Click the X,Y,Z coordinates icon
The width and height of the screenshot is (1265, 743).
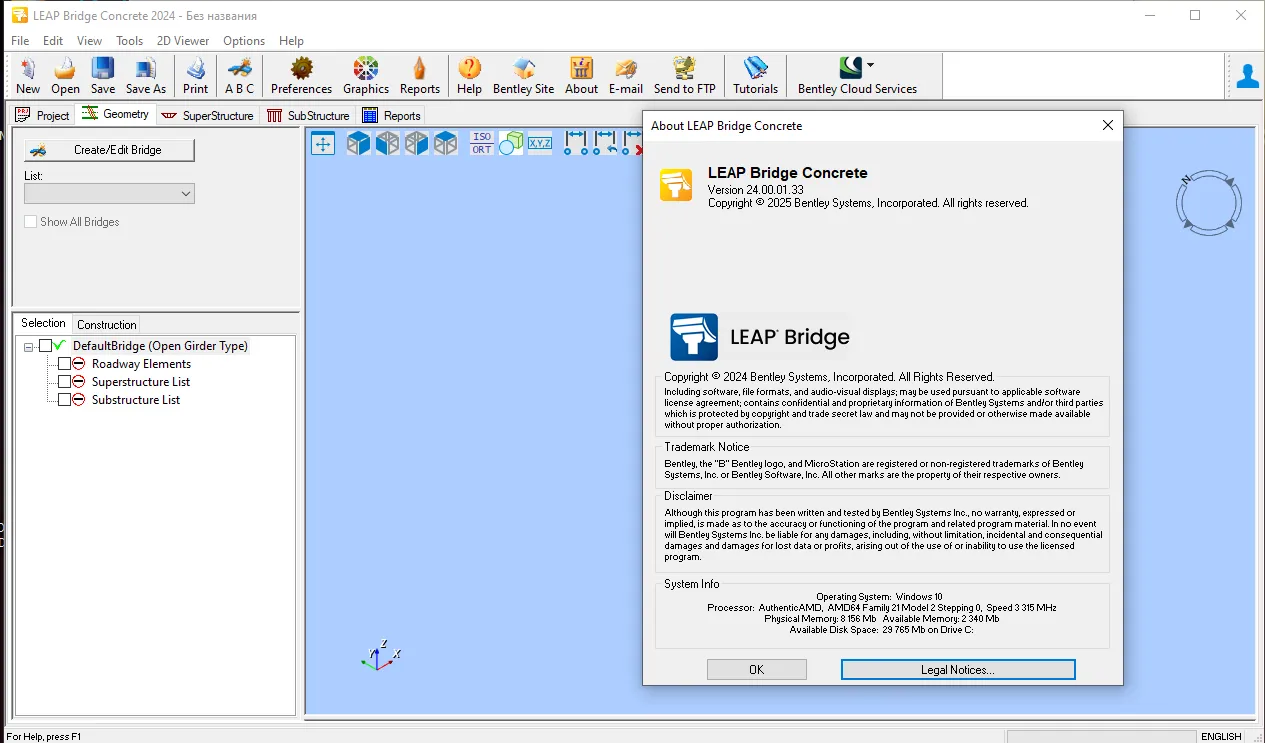point(540,143)
